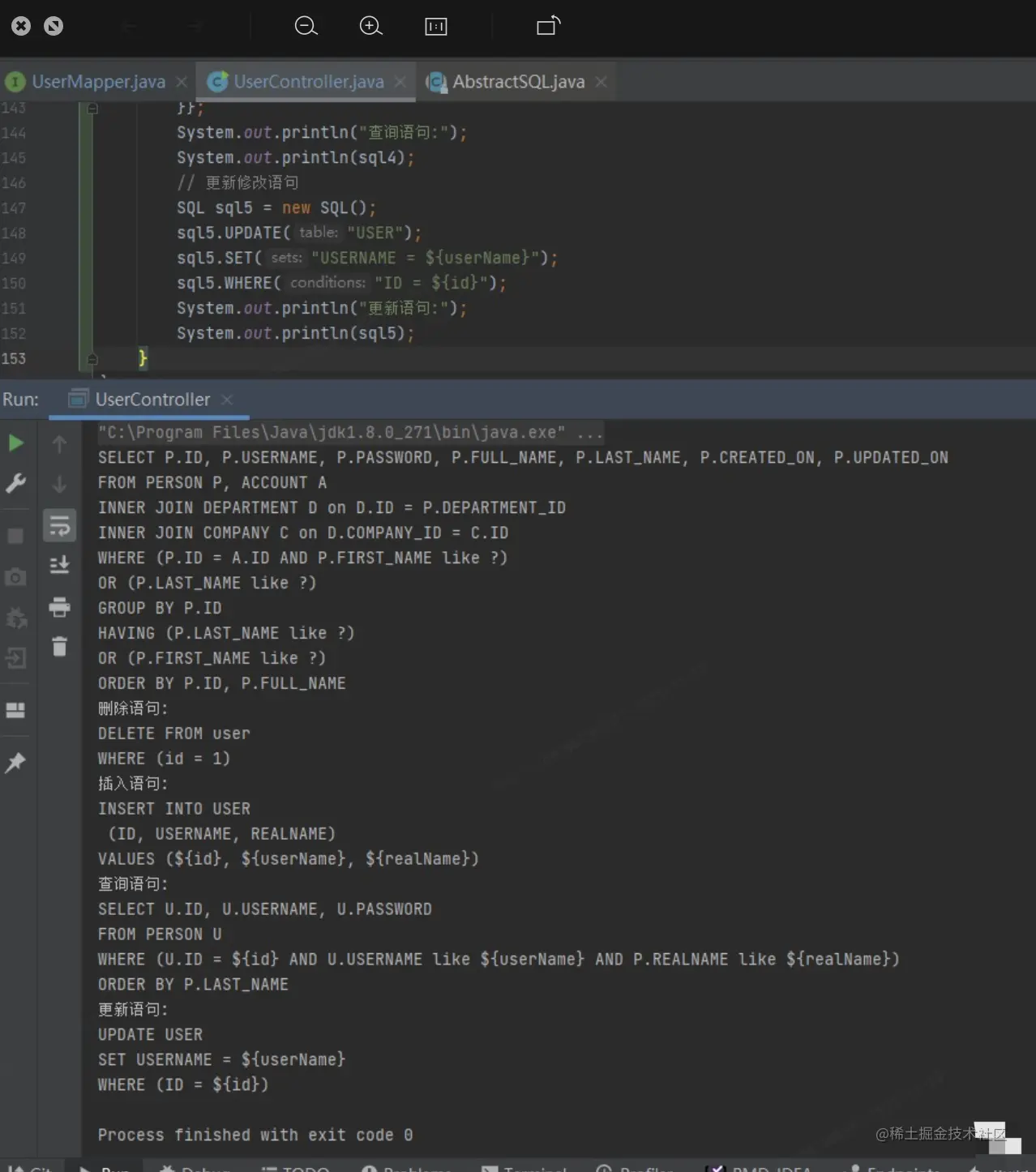Screen dimensions: 1036x1172
Task: Open the PMD-IDEA tool window
Action: coord(760,1168)
